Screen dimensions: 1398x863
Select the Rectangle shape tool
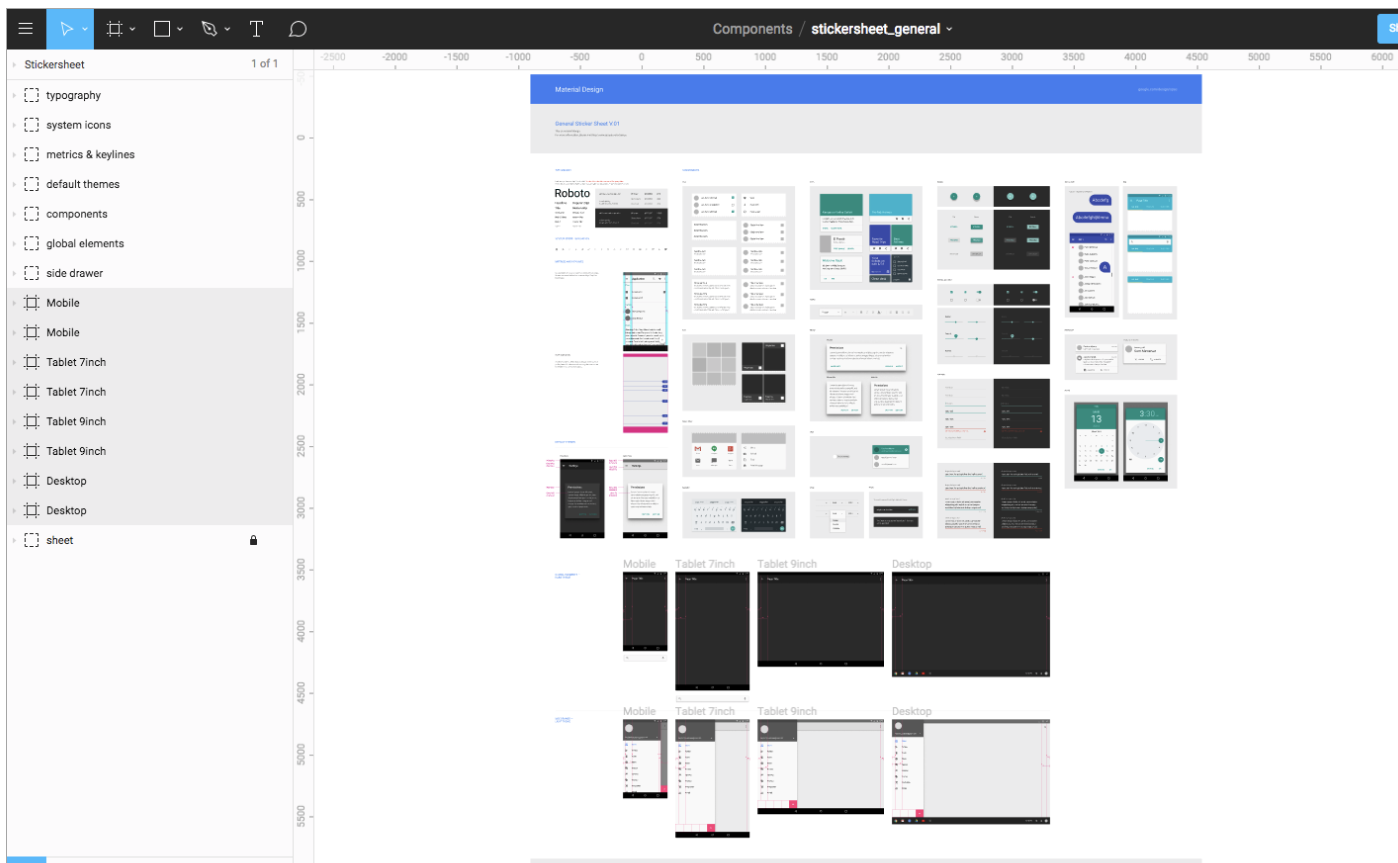tap(162, 29)
